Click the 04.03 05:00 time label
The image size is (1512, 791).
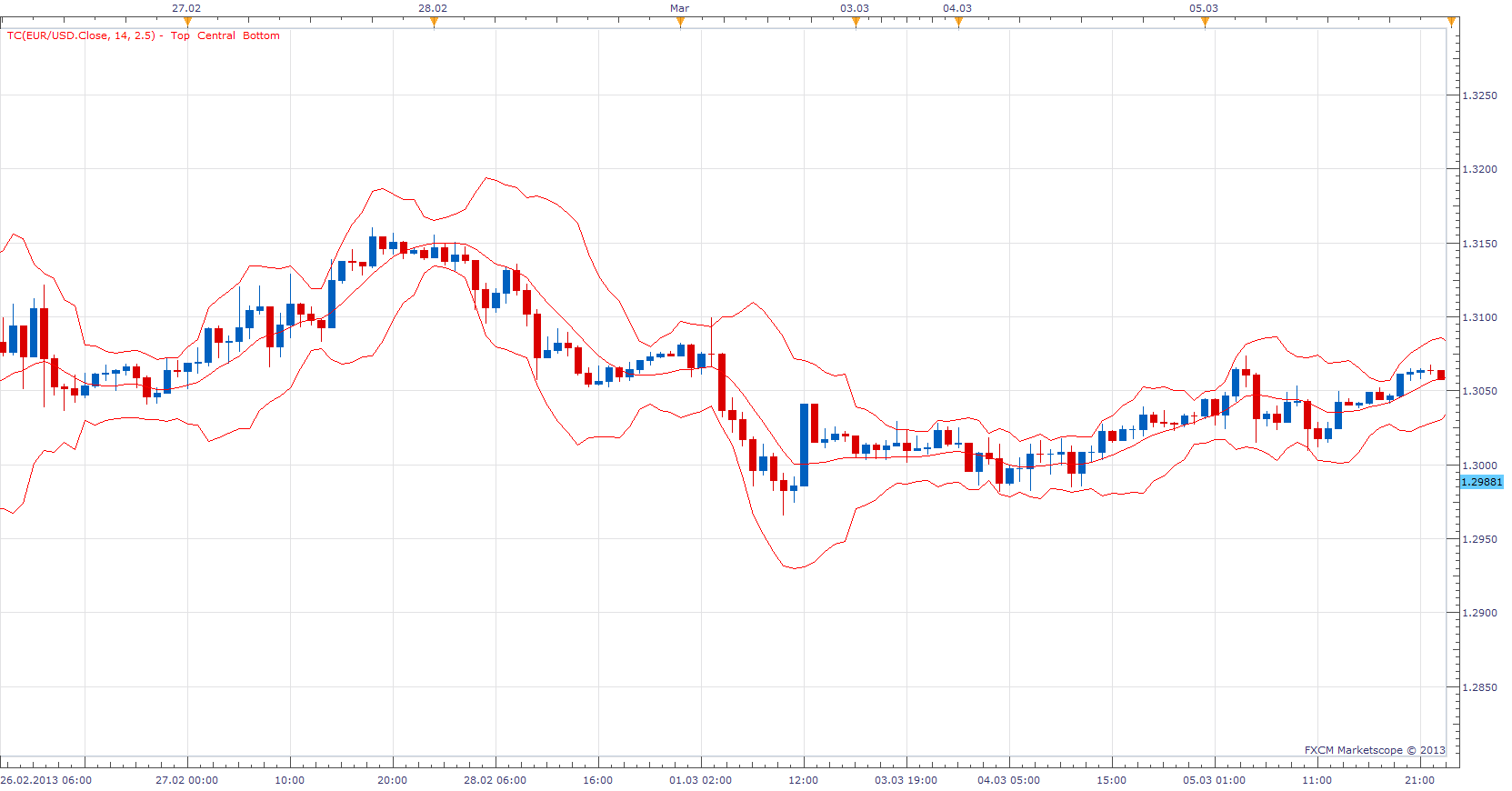tap(1008, 780)
